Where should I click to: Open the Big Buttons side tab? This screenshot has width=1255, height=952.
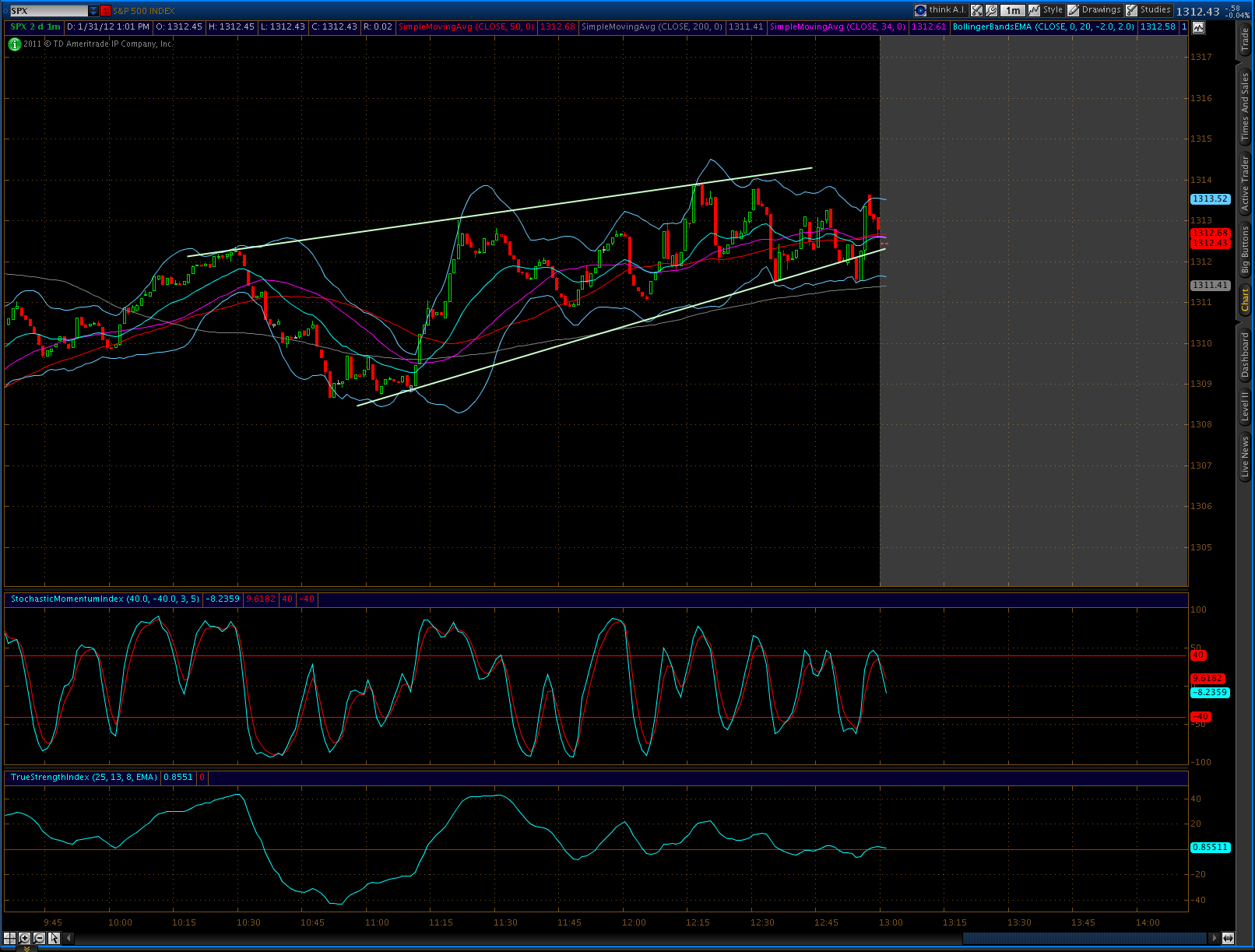pos(1244,249)
